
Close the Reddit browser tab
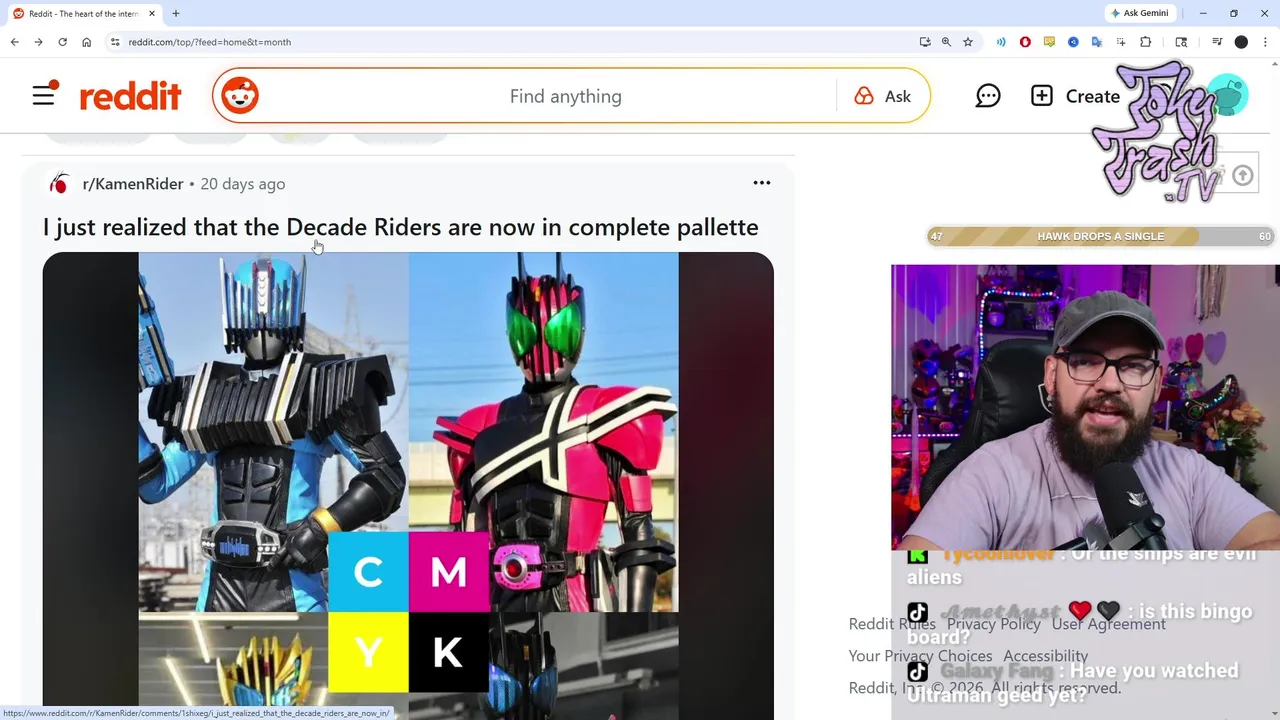click(152, 14)
